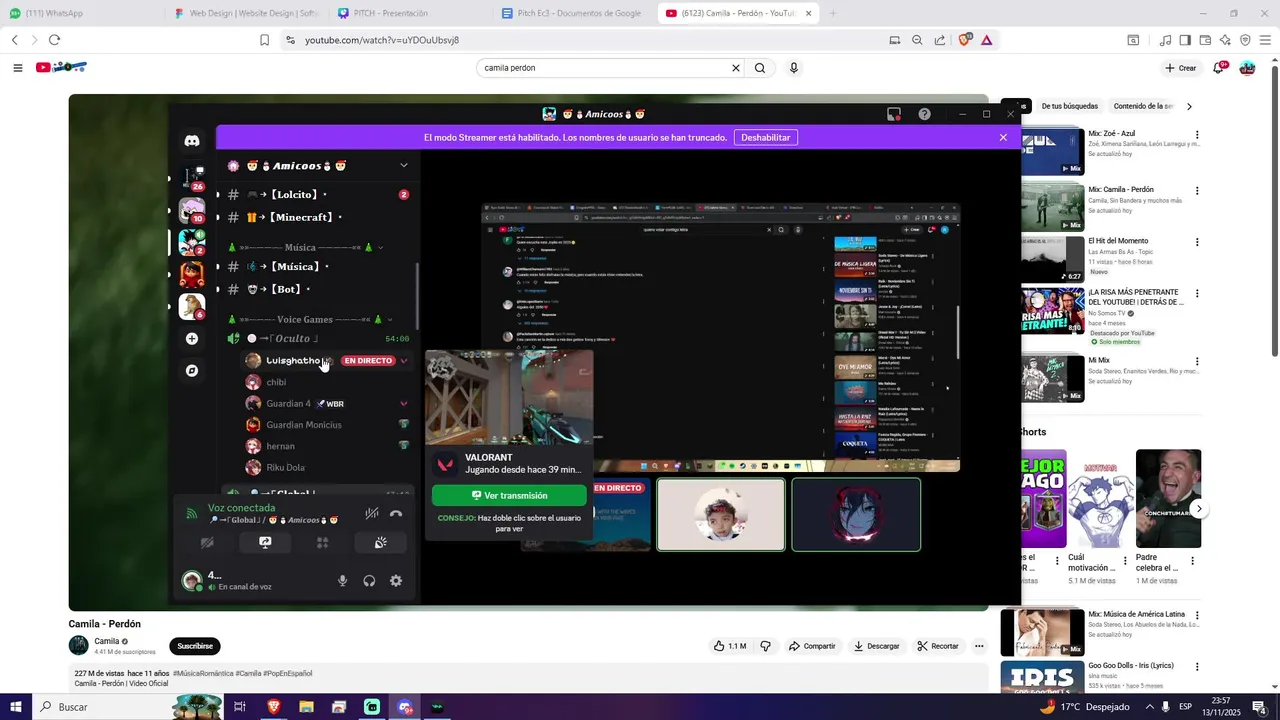Viewport: 1280px width, 720px height.
Task: Open the YouTube account avatar menu
Action: pyautogui.click(x=1247, y=68)
